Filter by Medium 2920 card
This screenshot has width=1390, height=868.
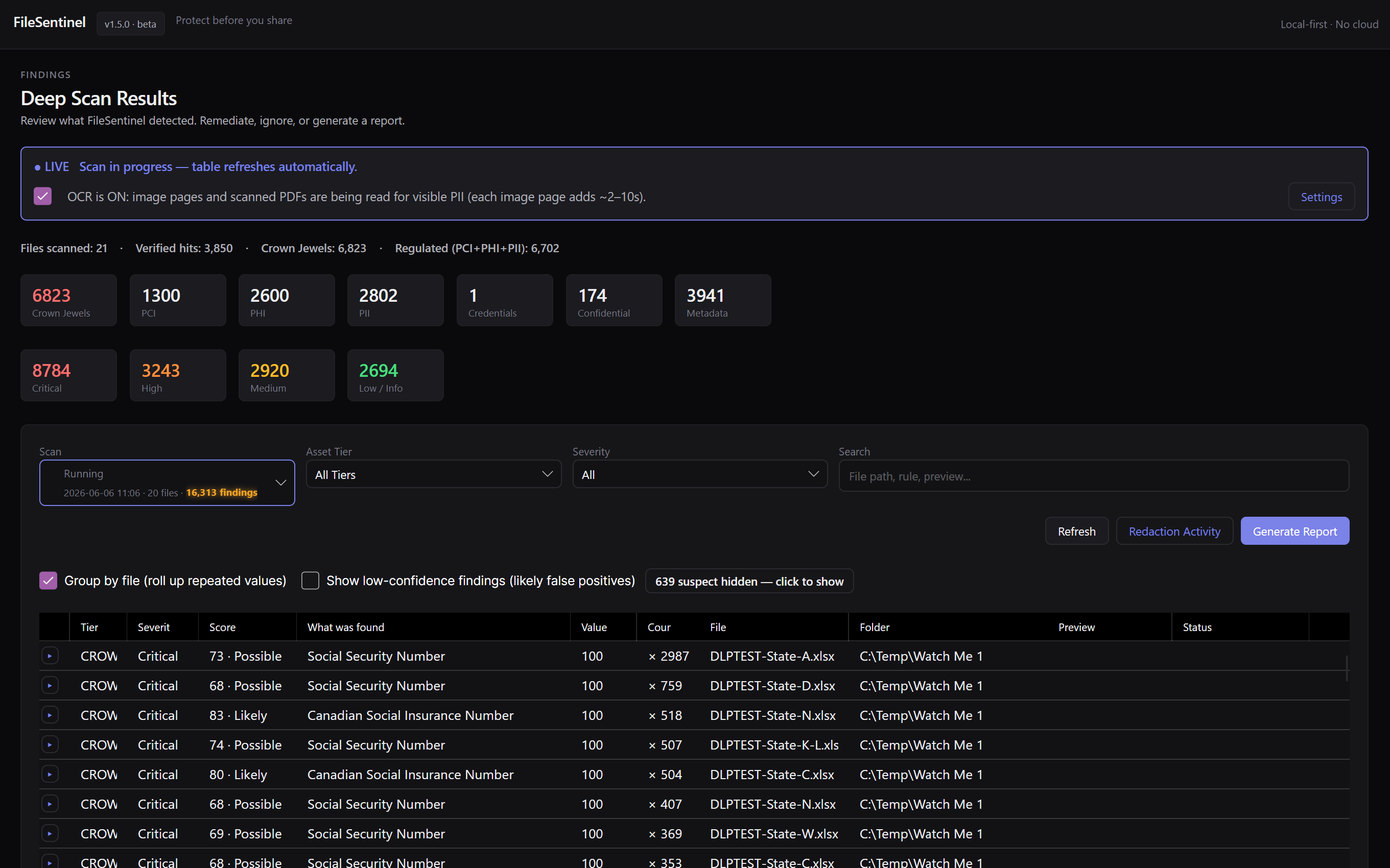pyautogui.click(x=287, y=375)
